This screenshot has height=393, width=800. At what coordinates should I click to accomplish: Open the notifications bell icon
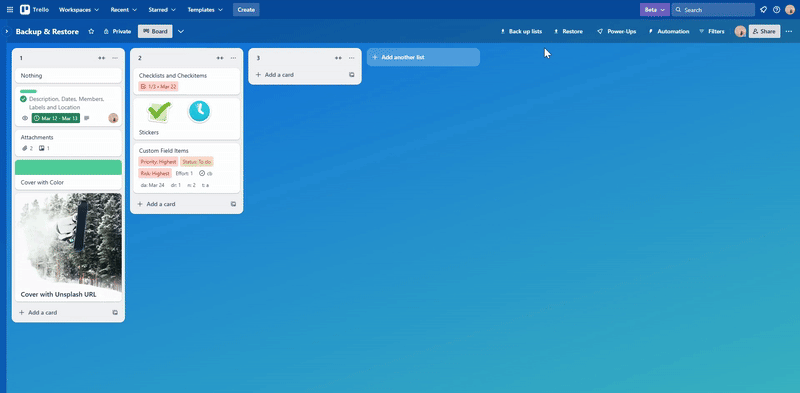coord(763,10)
